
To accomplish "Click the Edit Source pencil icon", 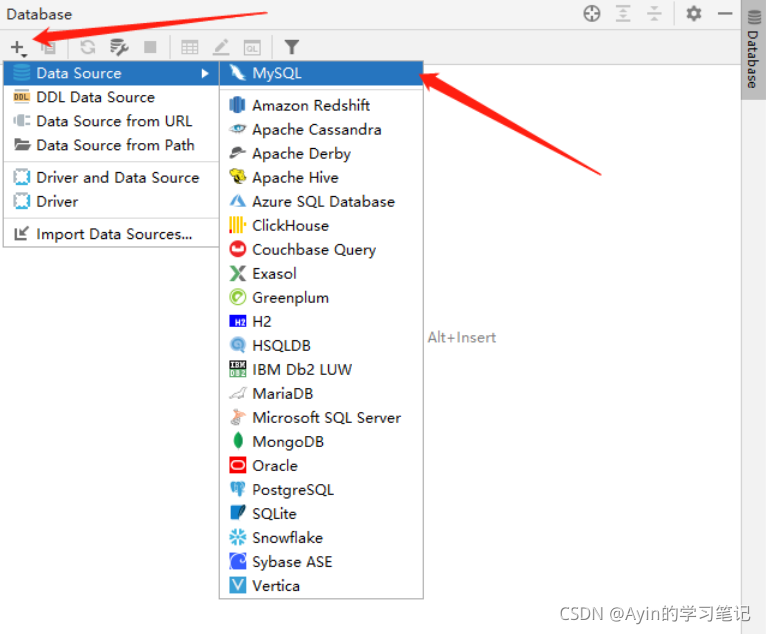I will [x=221, y=47].
